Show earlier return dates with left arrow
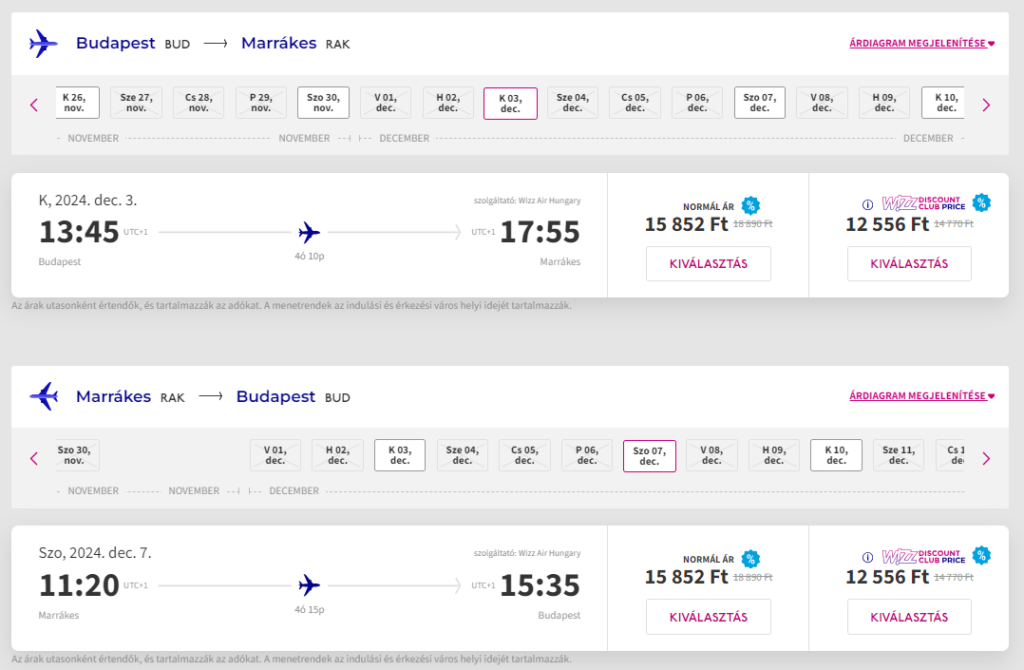This screenshot has width=1024, height=670. pos(34,458)
